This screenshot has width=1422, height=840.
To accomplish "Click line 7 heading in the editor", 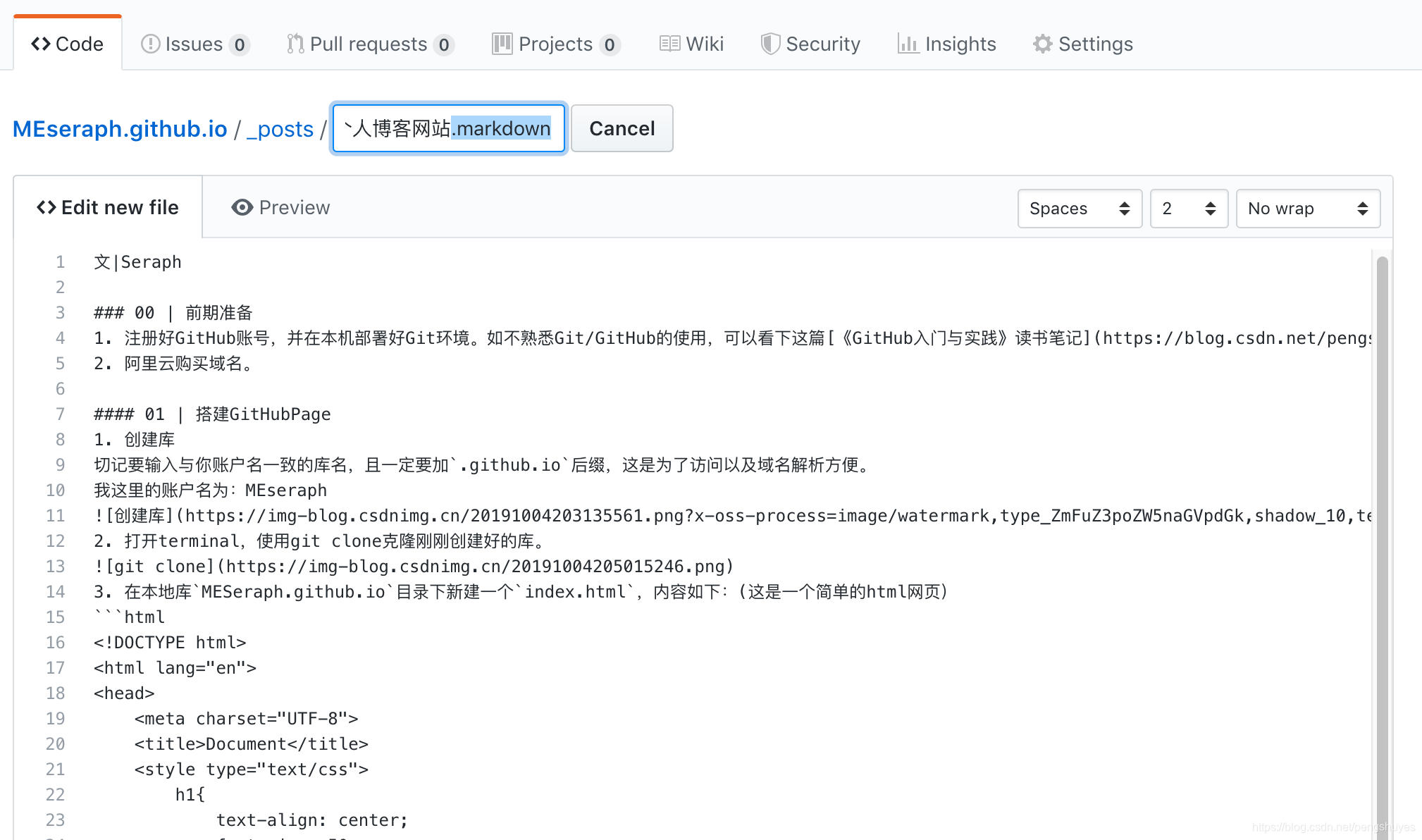I will [212, 414].
